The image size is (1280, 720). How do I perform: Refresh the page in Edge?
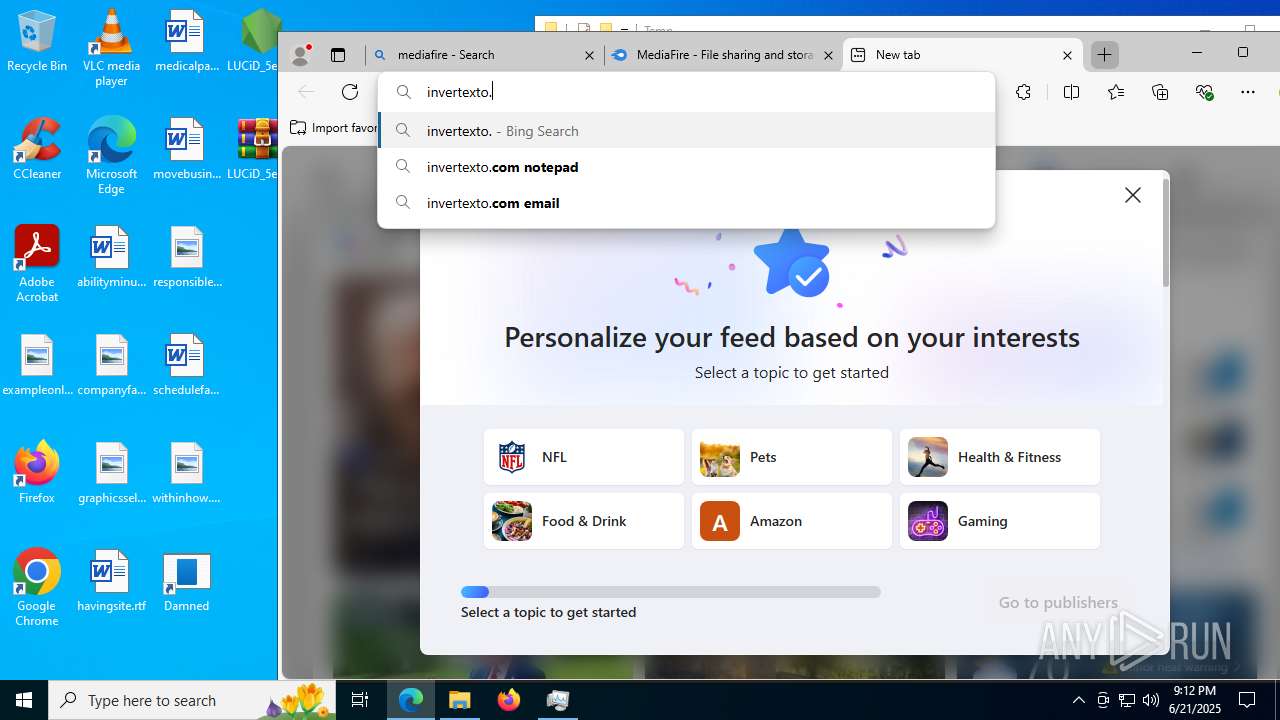tap(350, 92)
